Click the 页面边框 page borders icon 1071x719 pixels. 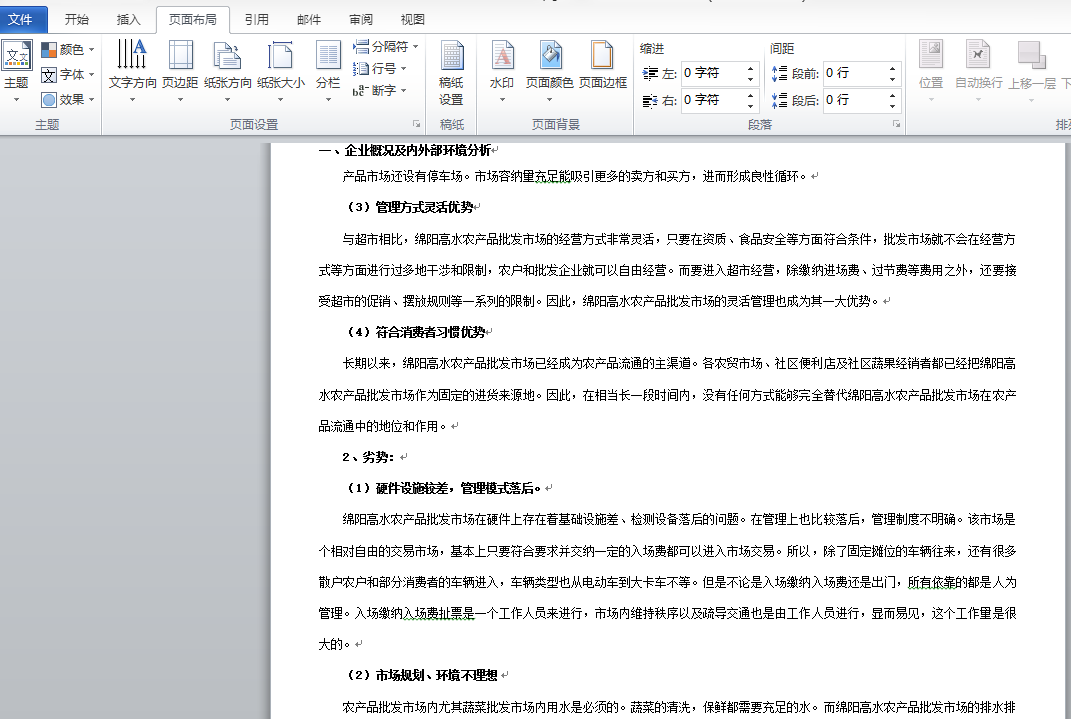(x=602, y=54)
